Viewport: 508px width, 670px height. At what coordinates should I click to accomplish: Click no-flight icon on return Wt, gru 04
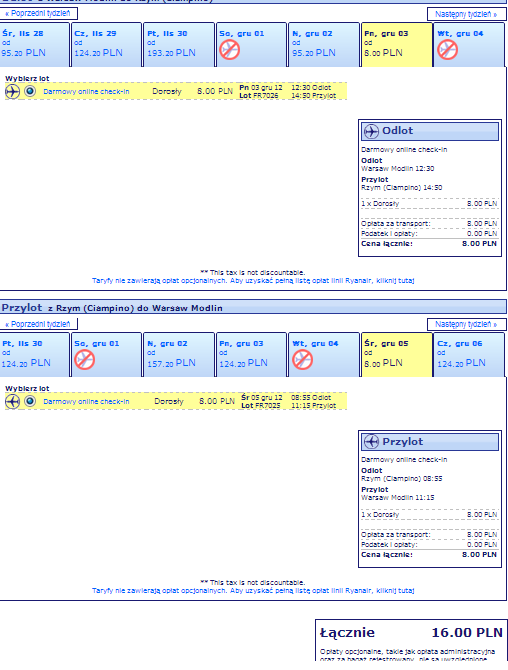[x=302, y=360]
